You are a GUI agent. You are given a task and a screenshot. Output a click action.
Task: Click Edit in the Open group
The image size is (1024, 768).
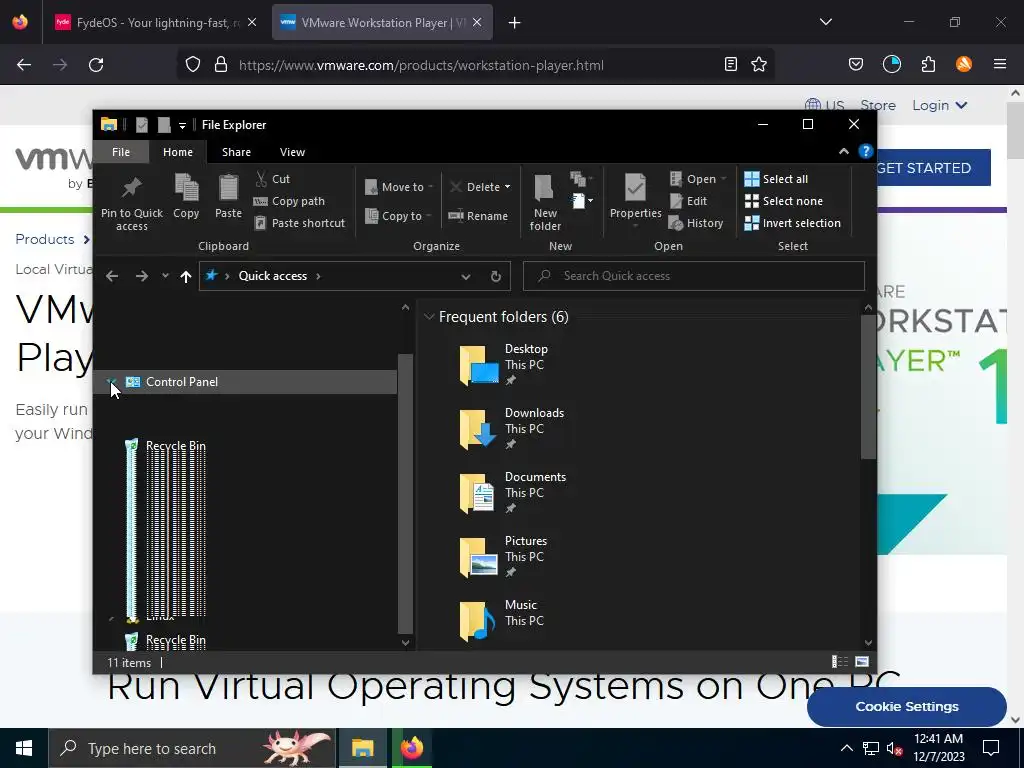click(x=689, y=201)
